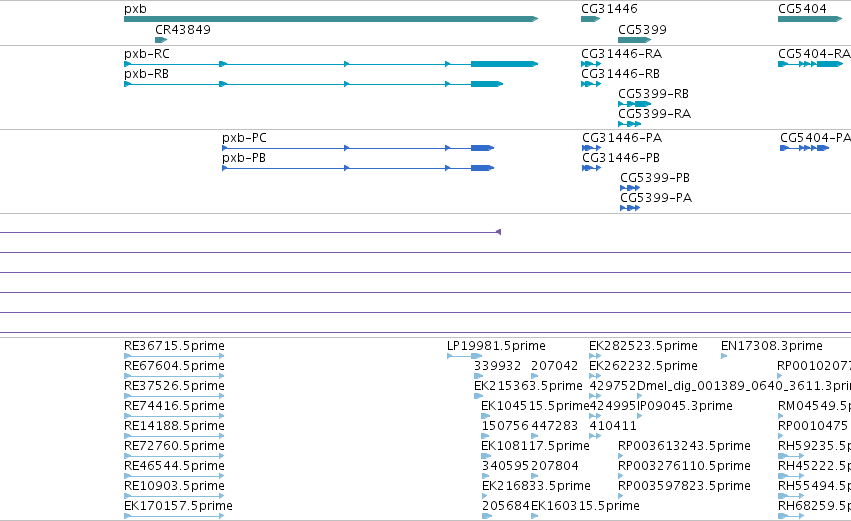The height and width of the screenshot is (521, 851).
Task: Click EST RE74416.5prime
Action: [174, 416]
